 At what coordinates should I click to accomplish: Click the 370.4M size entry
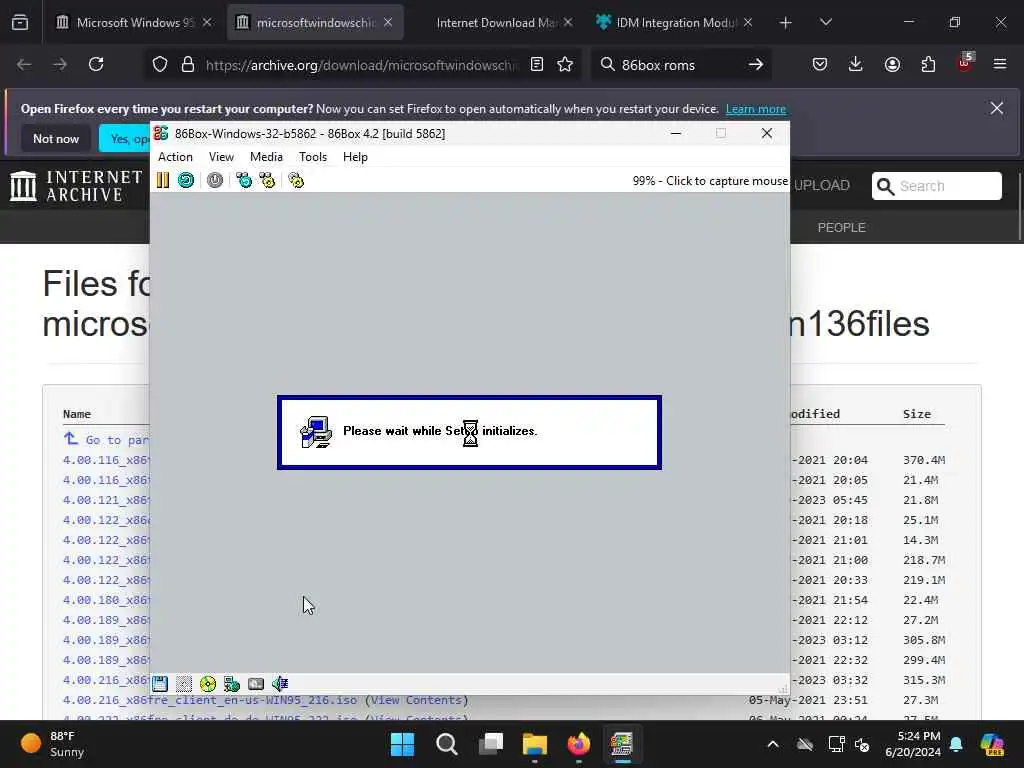tap(924, 460)
